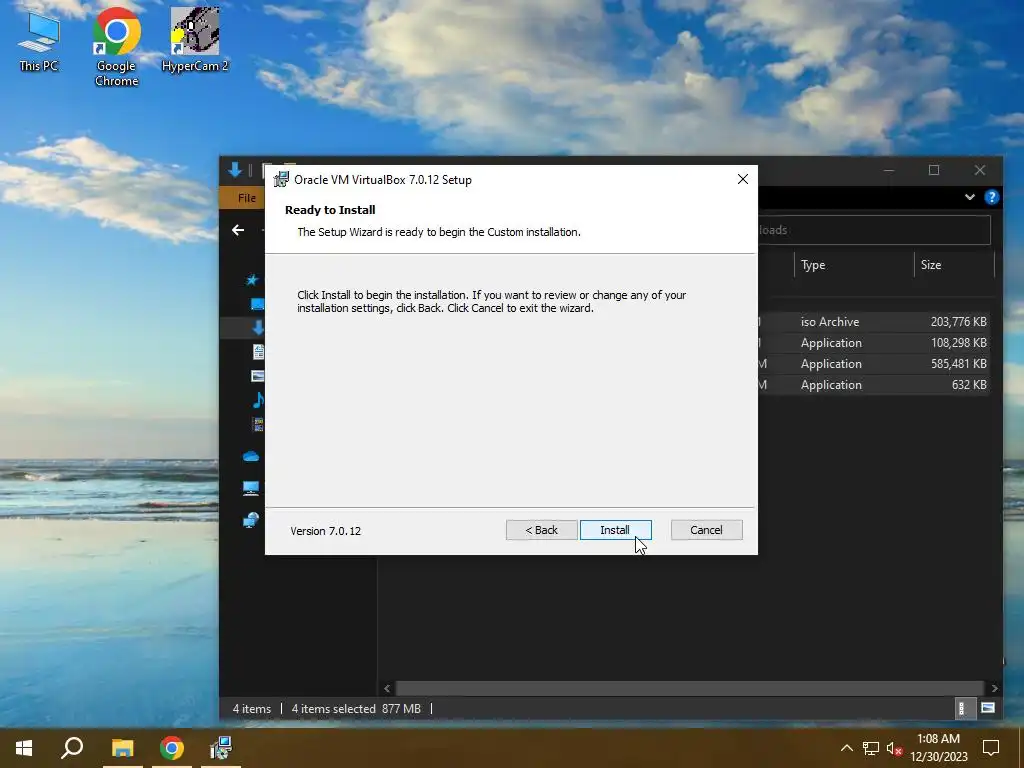Open Chrome from the taskbar

(172, 748)
